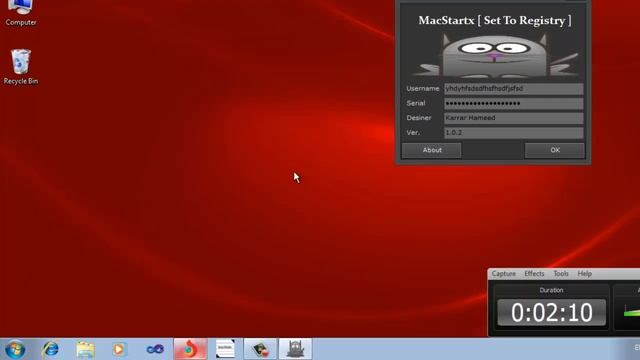This screenshot has width=640, height=360.
Task: Click the MacStartx [ Set To Registry ] title
Action: [495, 20]
